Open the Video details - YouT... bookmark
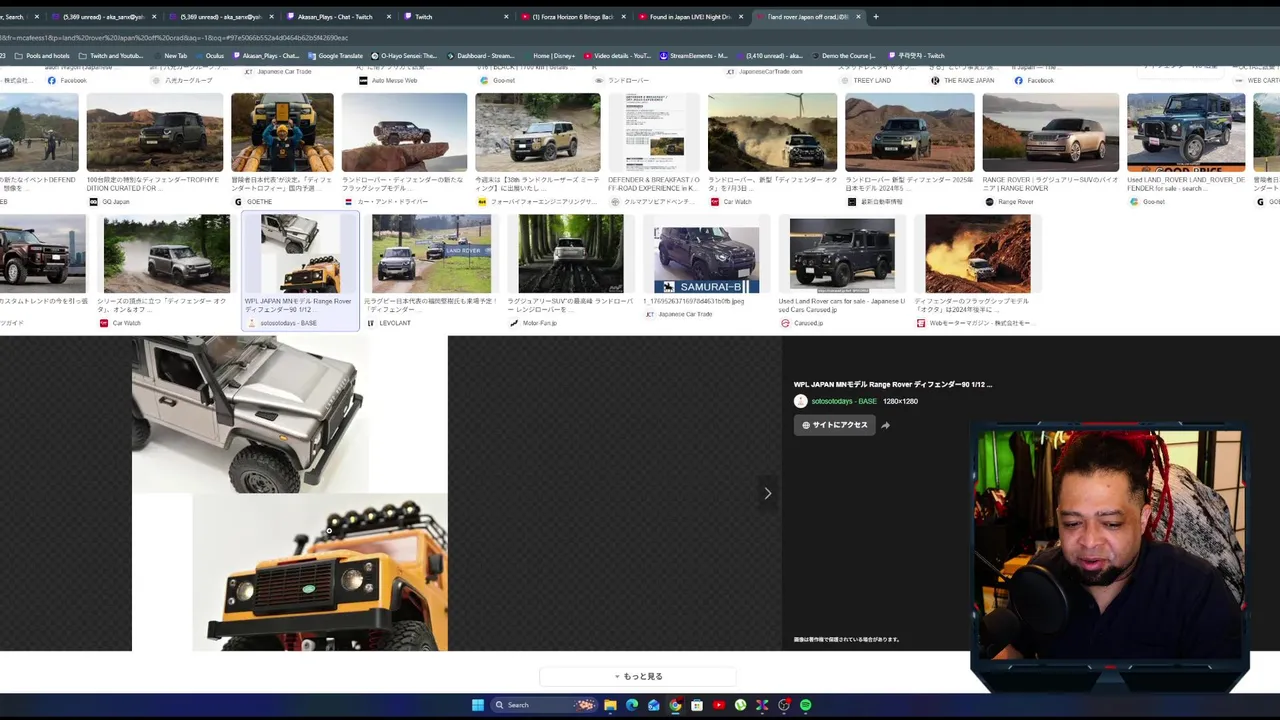The width and height of the screenshot is (1280, 720). (x=619, y=56)
